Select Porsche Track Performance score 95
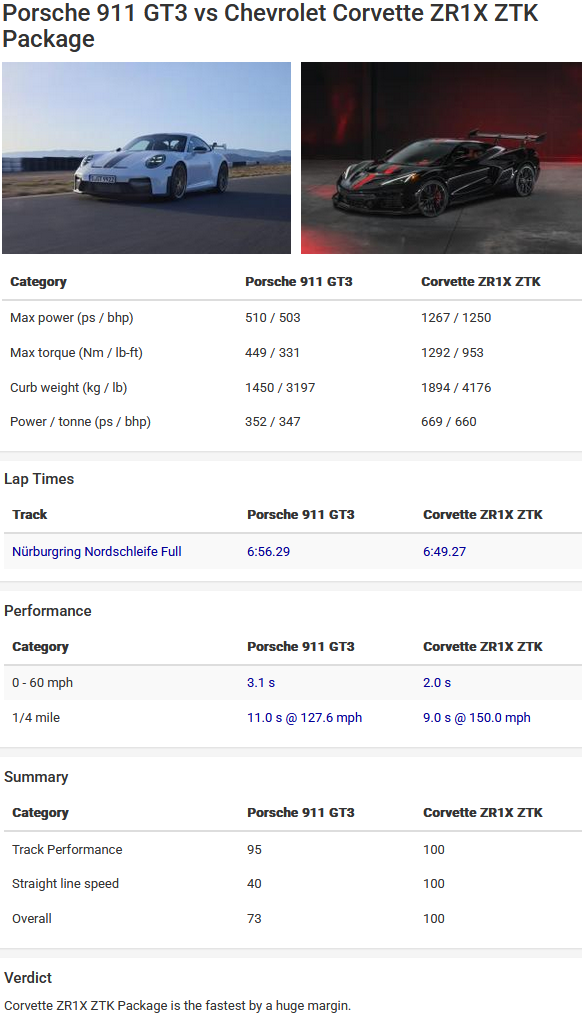582x1026 pixels. pyautogui.click(x=254, y=849)
